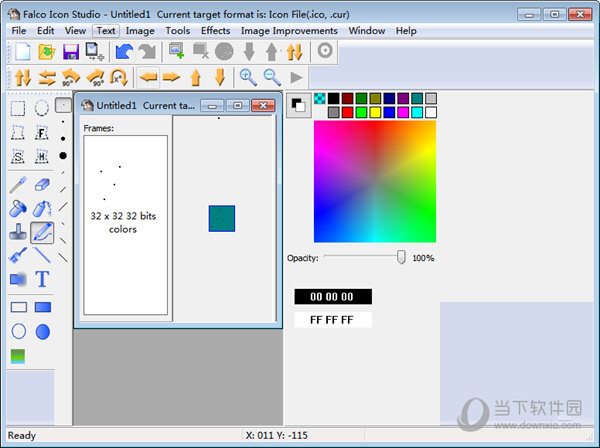Pick the eyedropper color picker tool
The width and height of the screenshot is (600, 448).
(18, 184)
